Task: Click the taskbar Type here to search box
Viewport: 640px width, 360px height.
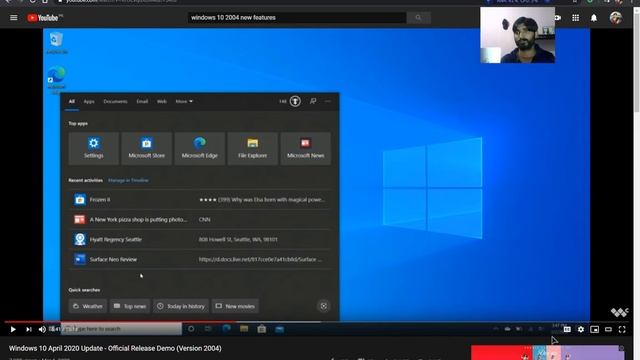Action: pos(121,329)
